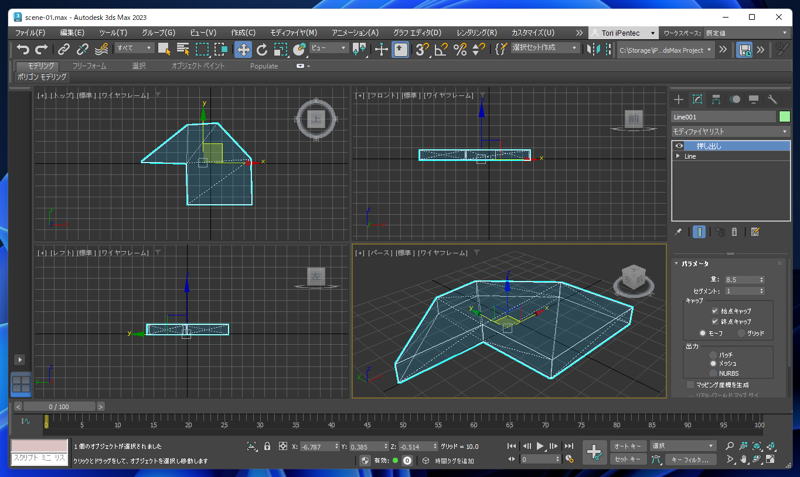Open the 選択セット作成 dropdown
The image size is (800, 477).
[x=545, y=48]
